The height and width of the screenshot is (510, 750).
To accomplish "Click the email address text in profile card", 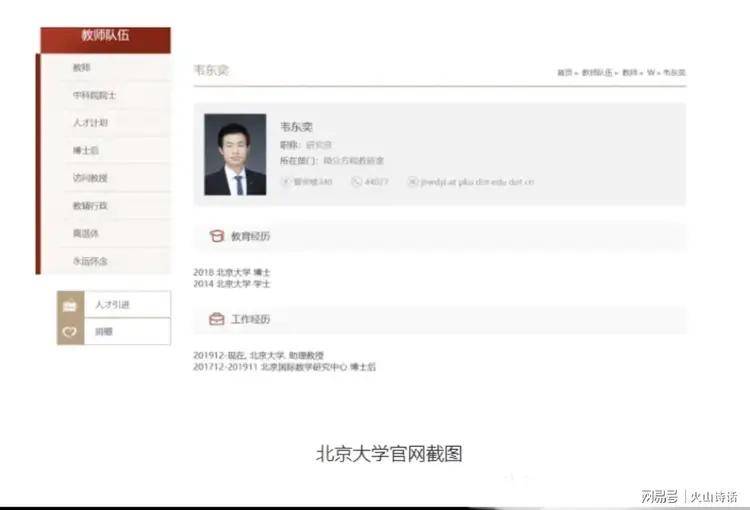I will click(477, 182).
